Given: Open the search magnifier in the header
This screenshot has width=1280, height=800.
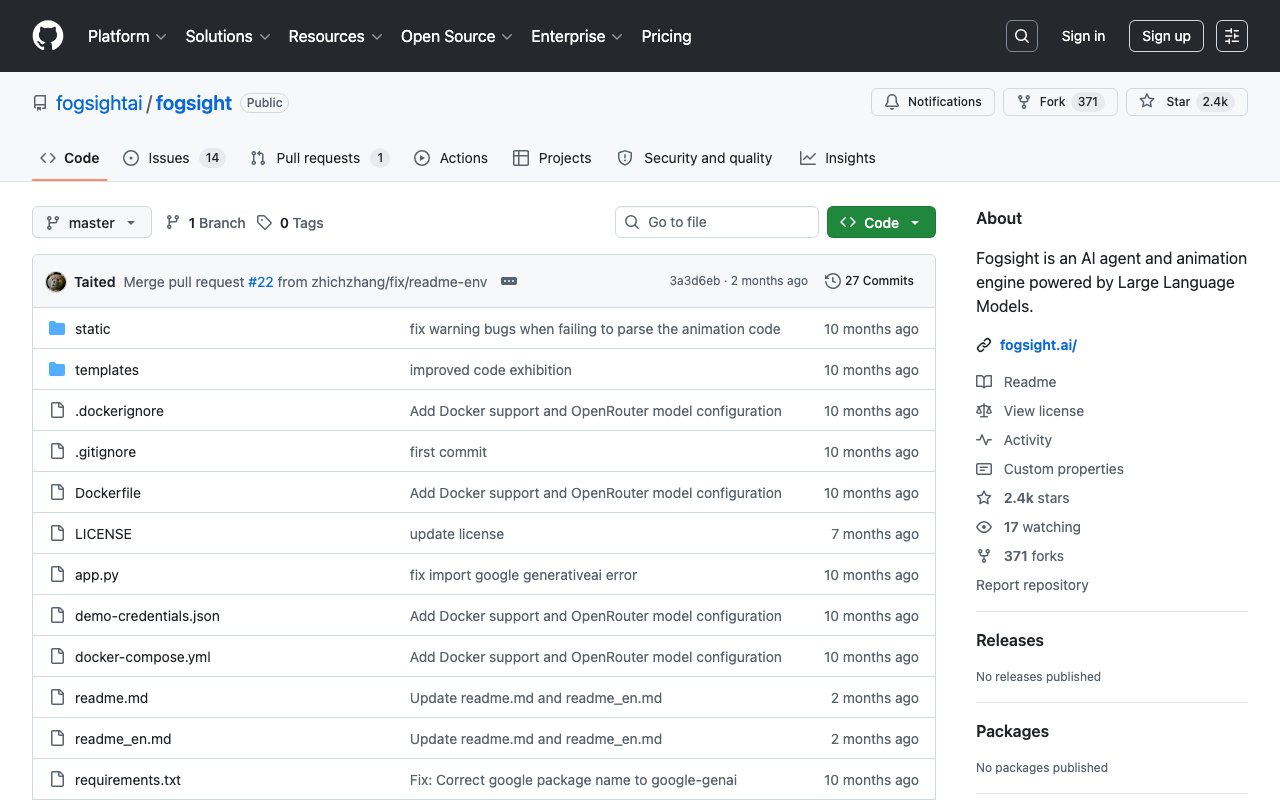Looking at the screenshot, I should click(x=1022, y=36).
